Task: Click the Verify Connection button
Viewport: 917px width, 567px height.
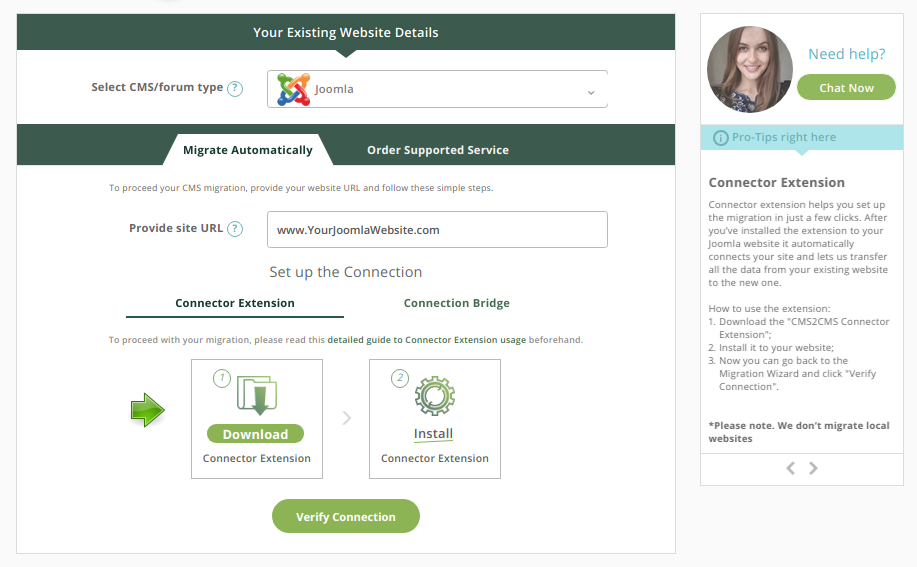Action: coord(346,517)
